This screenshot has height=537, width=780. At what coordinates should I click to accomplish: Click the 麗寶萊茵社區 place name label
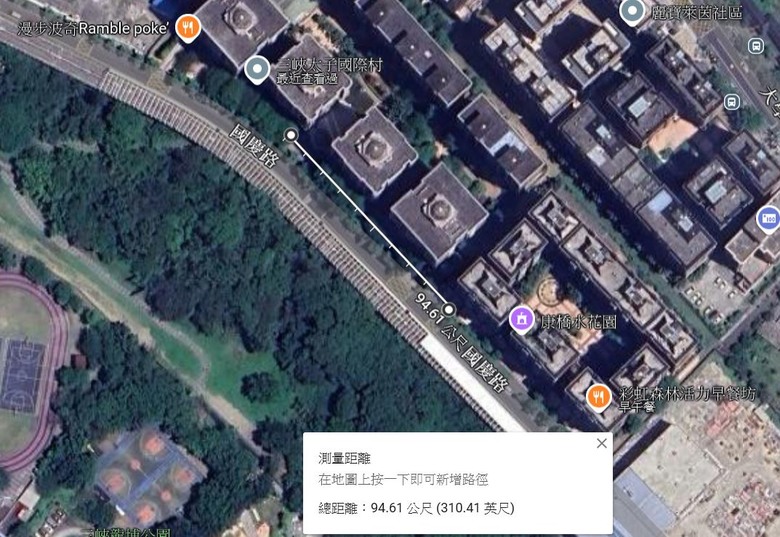click(697, 12)
